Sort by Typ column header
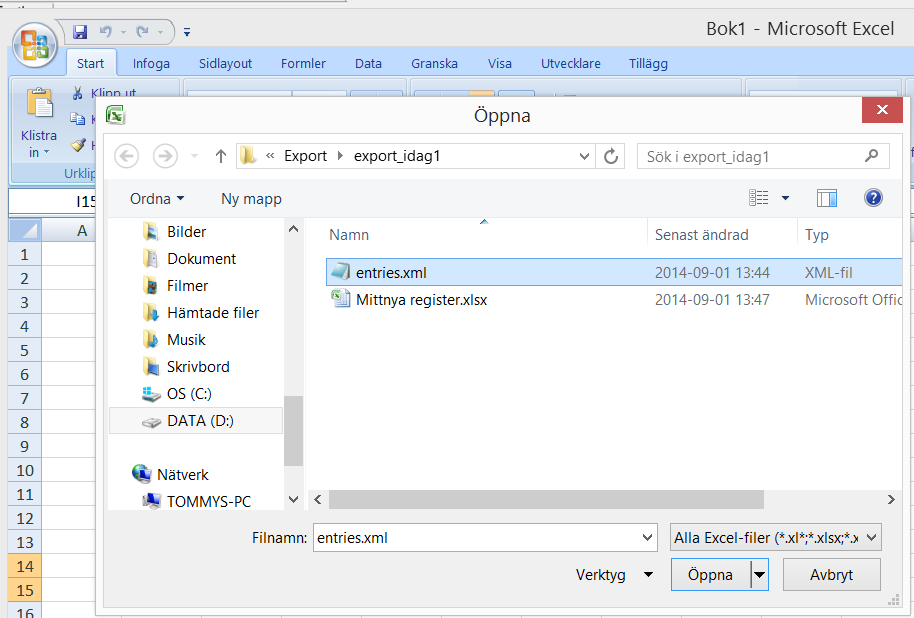Viewport: 914px width, 618px height. click(x=817, y=234)
